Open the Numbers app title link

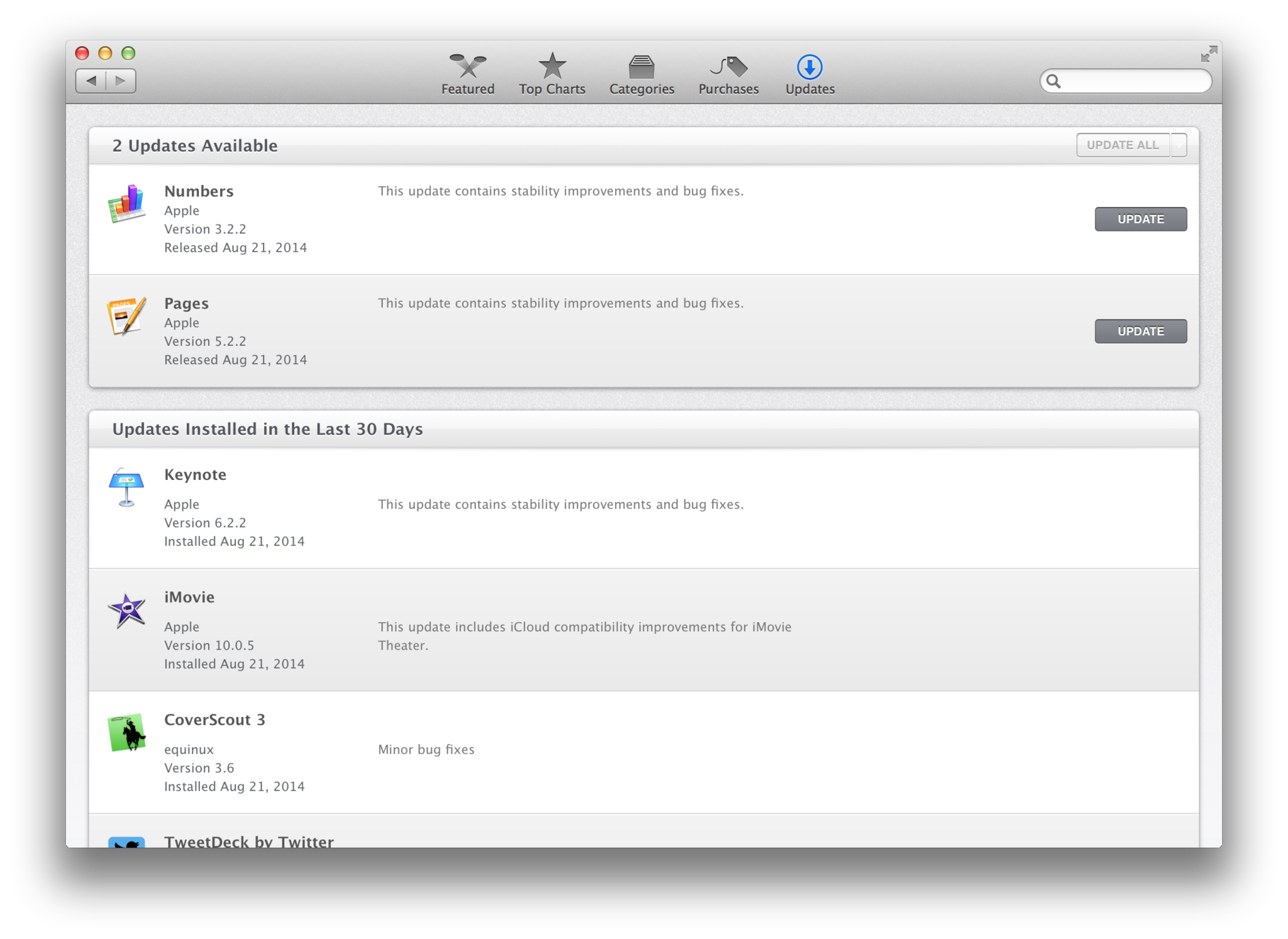[x=199, y=191]
